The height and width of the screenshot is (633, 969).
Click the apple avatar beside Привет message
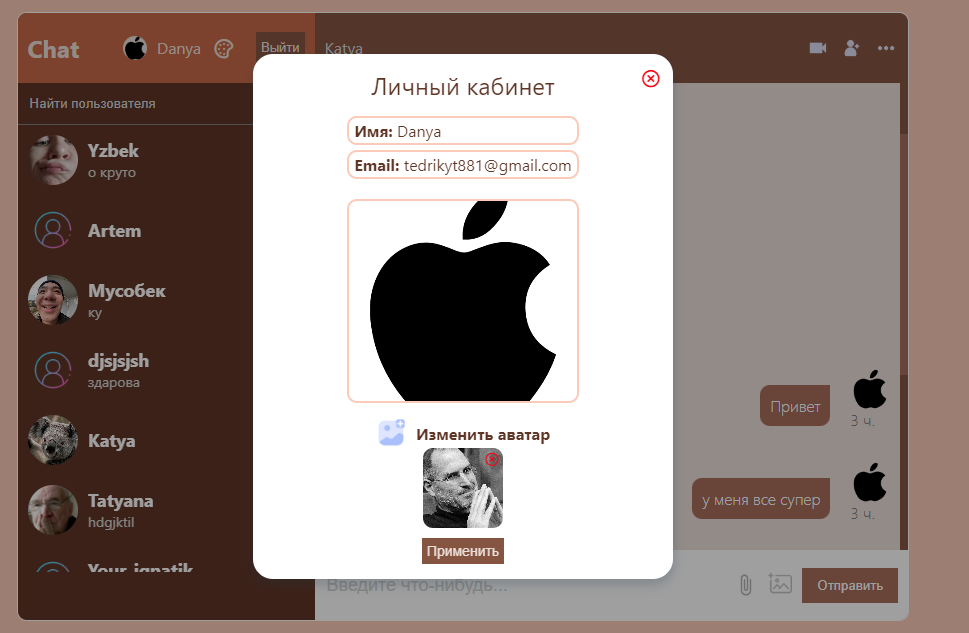pyautogui.click(x=869, y=390)
